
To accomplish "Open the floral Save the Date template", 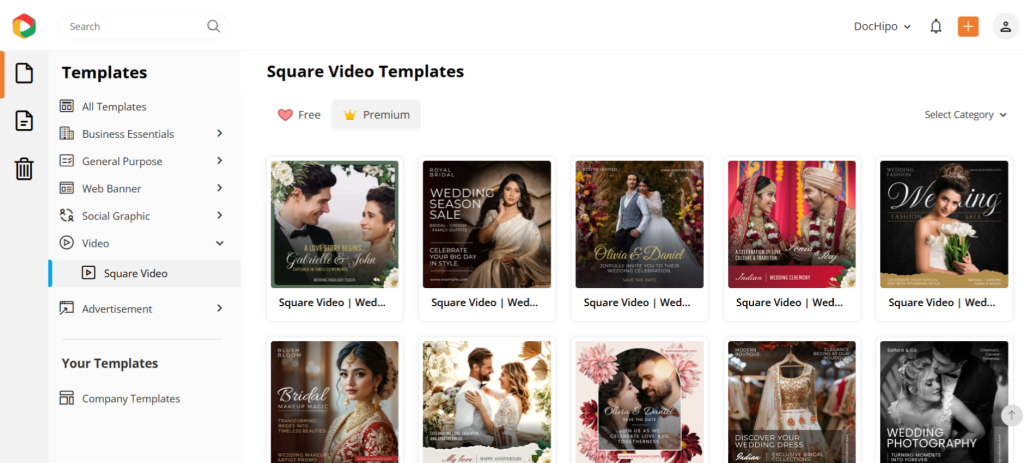I will (x=639, y=400).
